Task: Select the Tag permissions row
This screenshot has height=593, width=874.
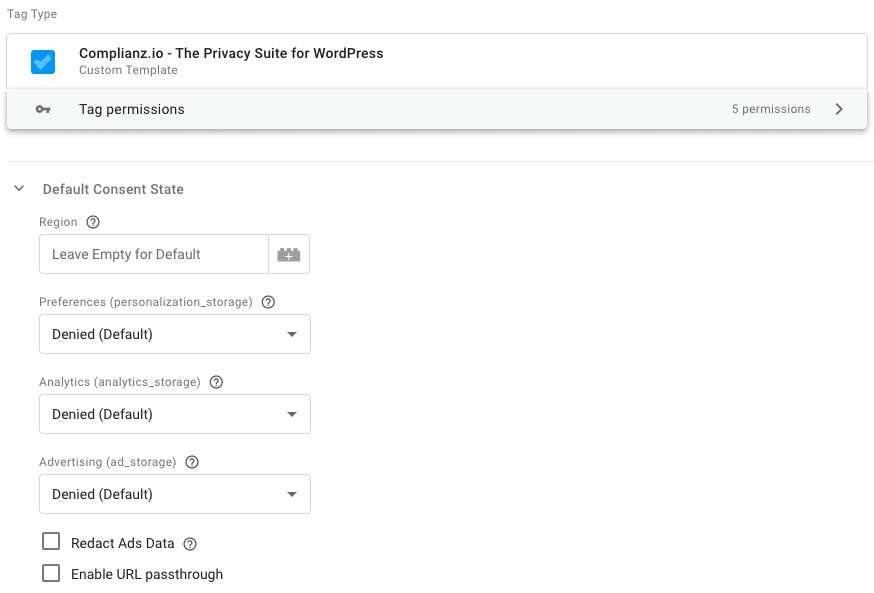Action: [437, 109]
